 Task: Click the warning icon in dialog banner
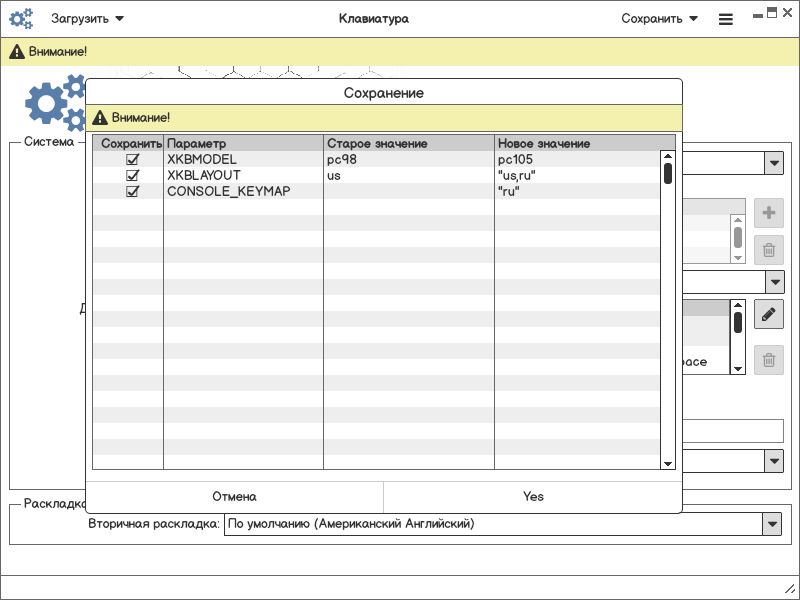point(100,118)
